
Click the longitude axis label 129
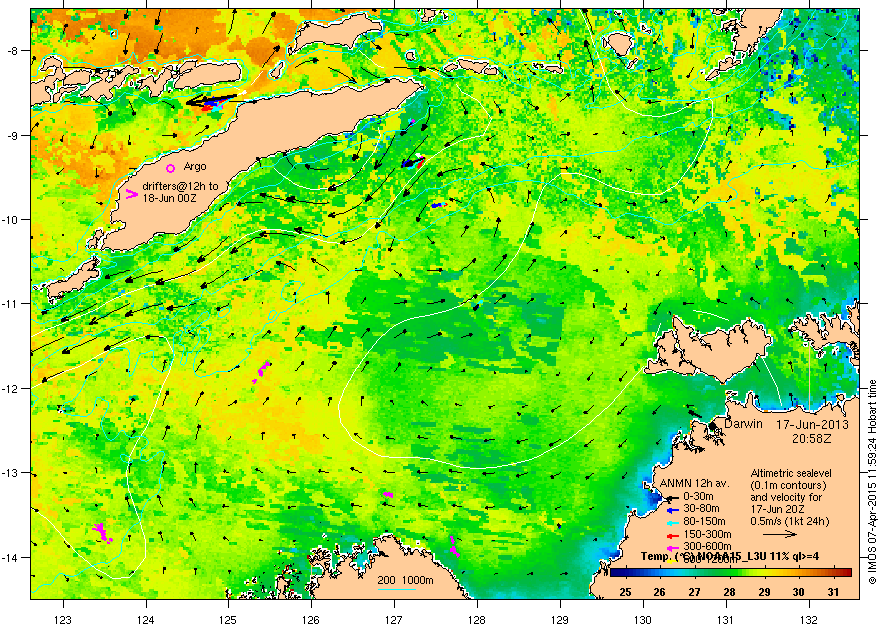click(560, 620)
